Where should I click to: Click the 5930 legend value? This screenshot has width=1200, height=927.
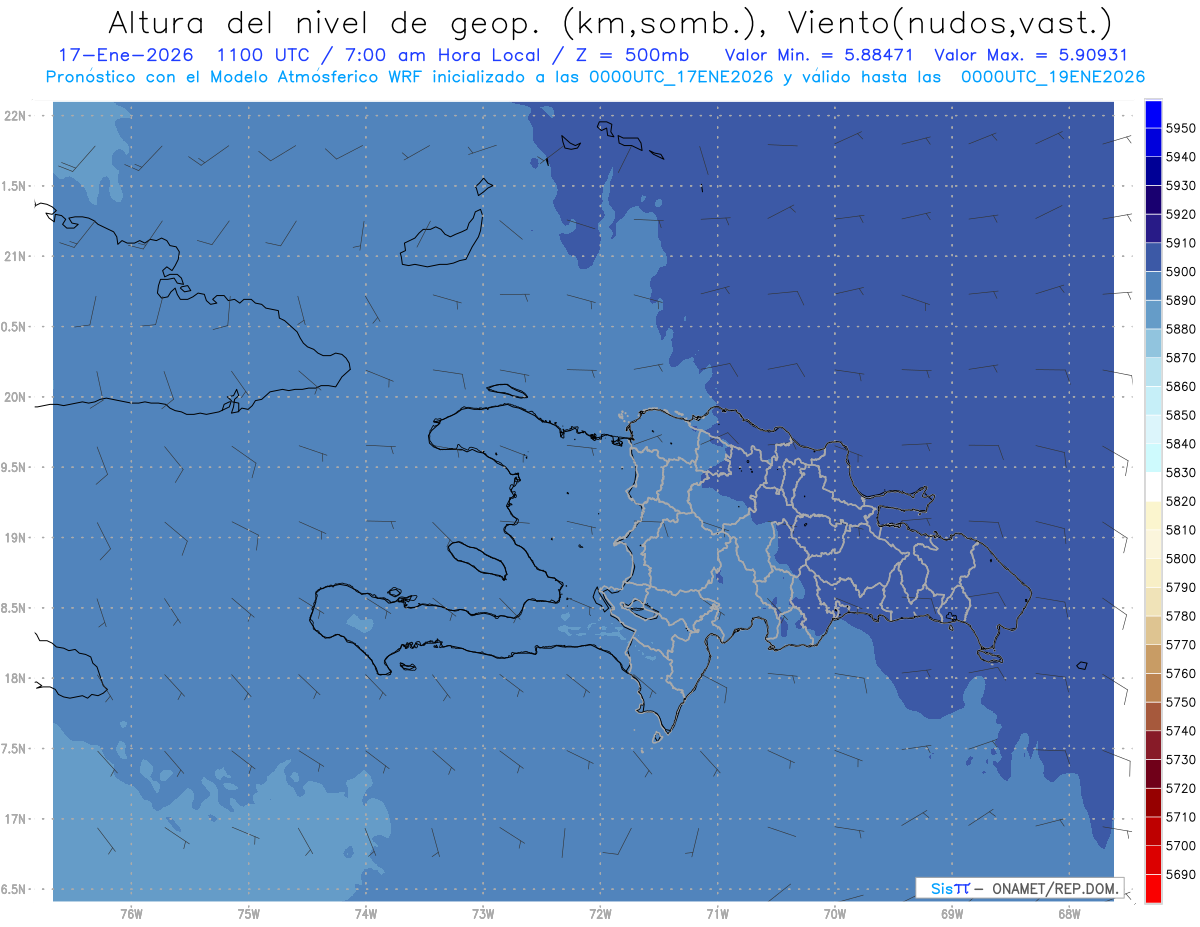click(1180, 186)
